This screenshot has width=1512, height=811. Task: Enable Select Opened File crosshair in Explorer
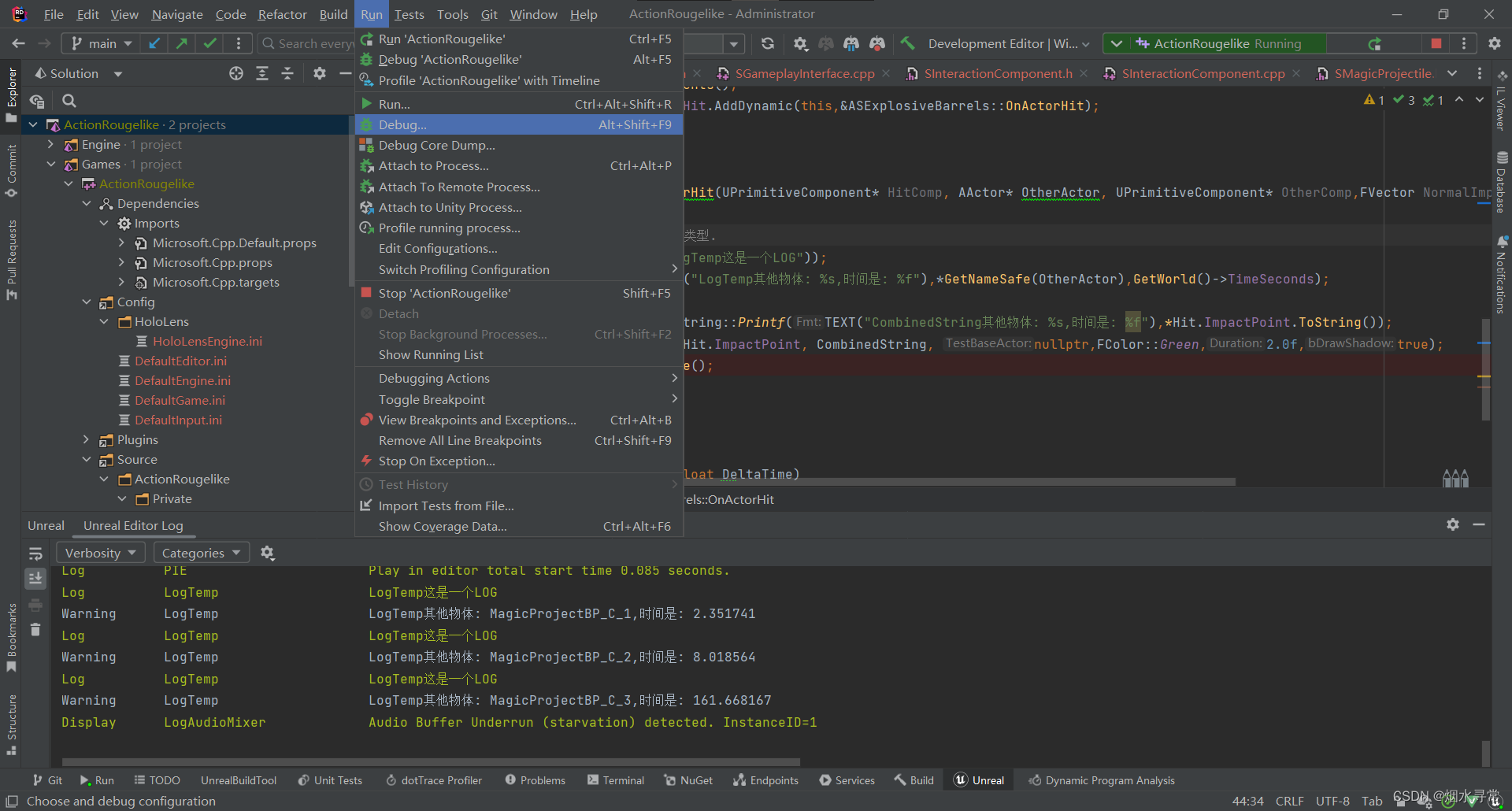click(x=235, y=72)
